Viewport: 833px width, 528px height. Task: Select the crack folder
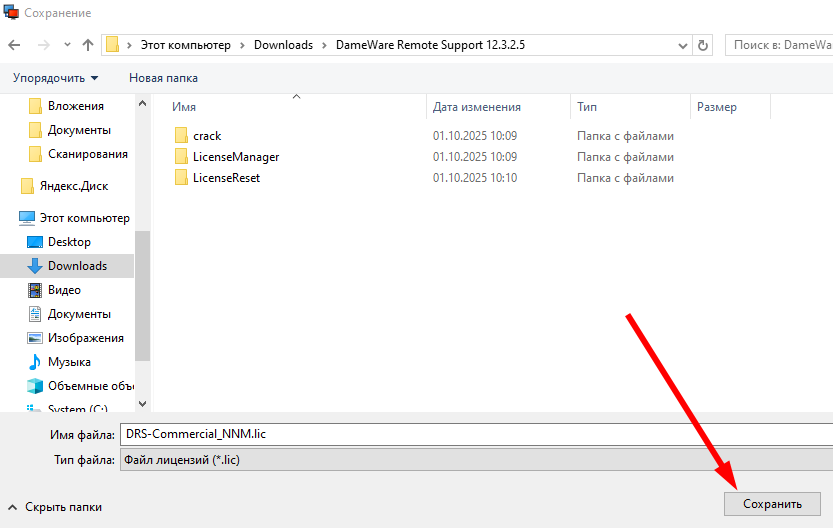pyautogui.click(x=207, y=136)
